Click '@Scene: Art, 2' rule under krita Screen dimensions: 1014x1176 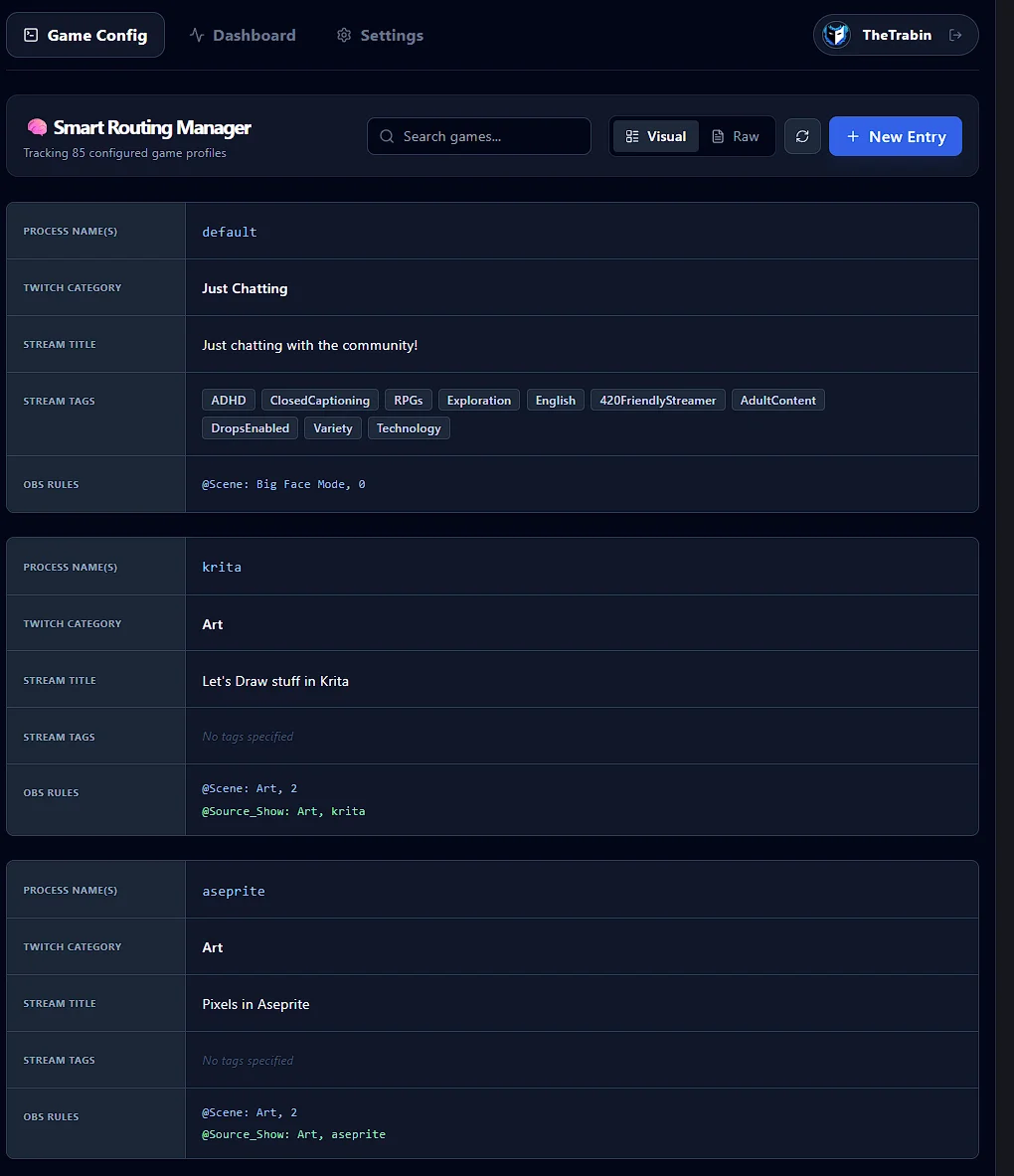tap(250, 789)
